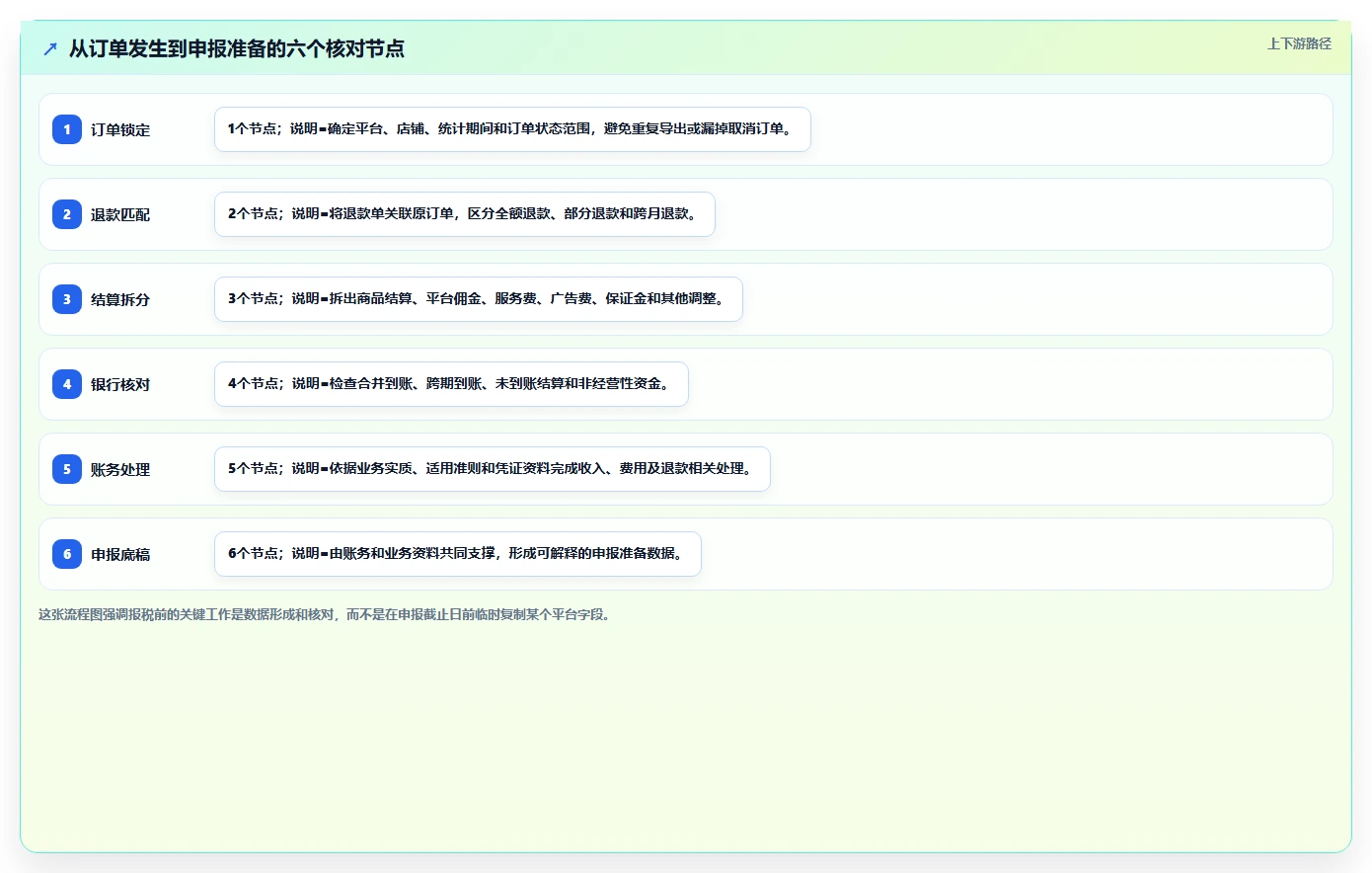Click the footer note starting with 这张流程图强调

[x=327, y=614]
